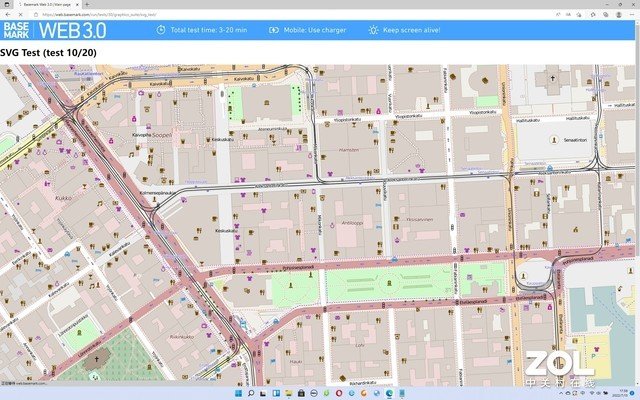Select the Basemark Web 3.0 browser tab
This screenshot has width=640, height=400.
(x=47, y=4)
